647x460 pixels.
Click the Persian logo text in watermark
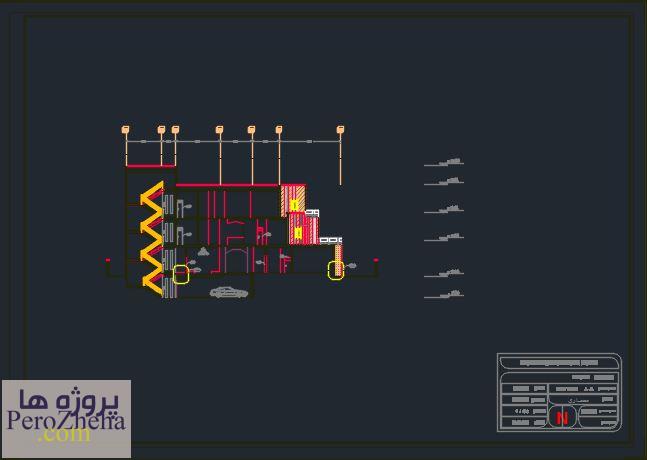tap(66, 400)
